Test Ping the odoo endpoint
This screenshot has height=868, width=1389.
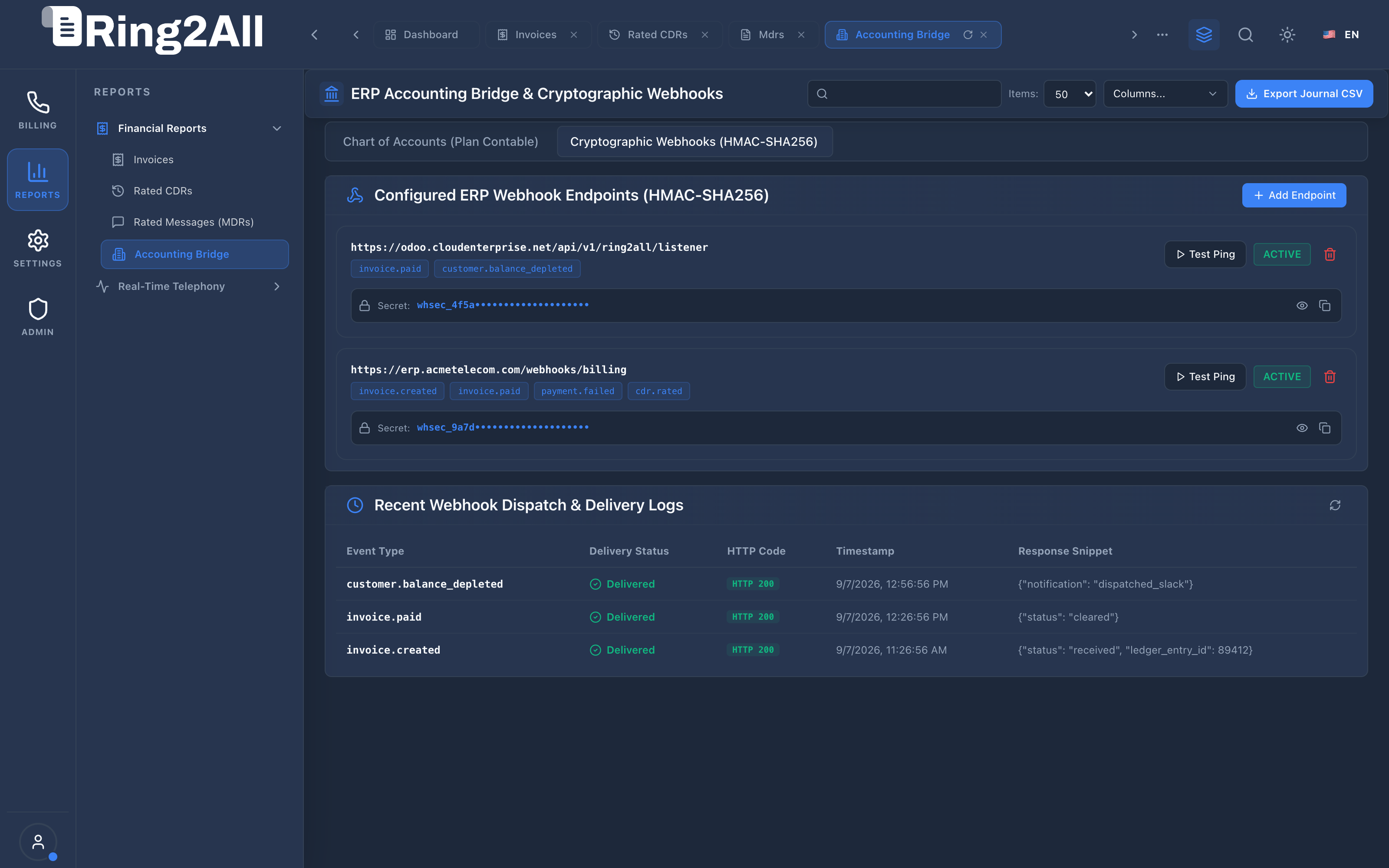pos(1205,254)
